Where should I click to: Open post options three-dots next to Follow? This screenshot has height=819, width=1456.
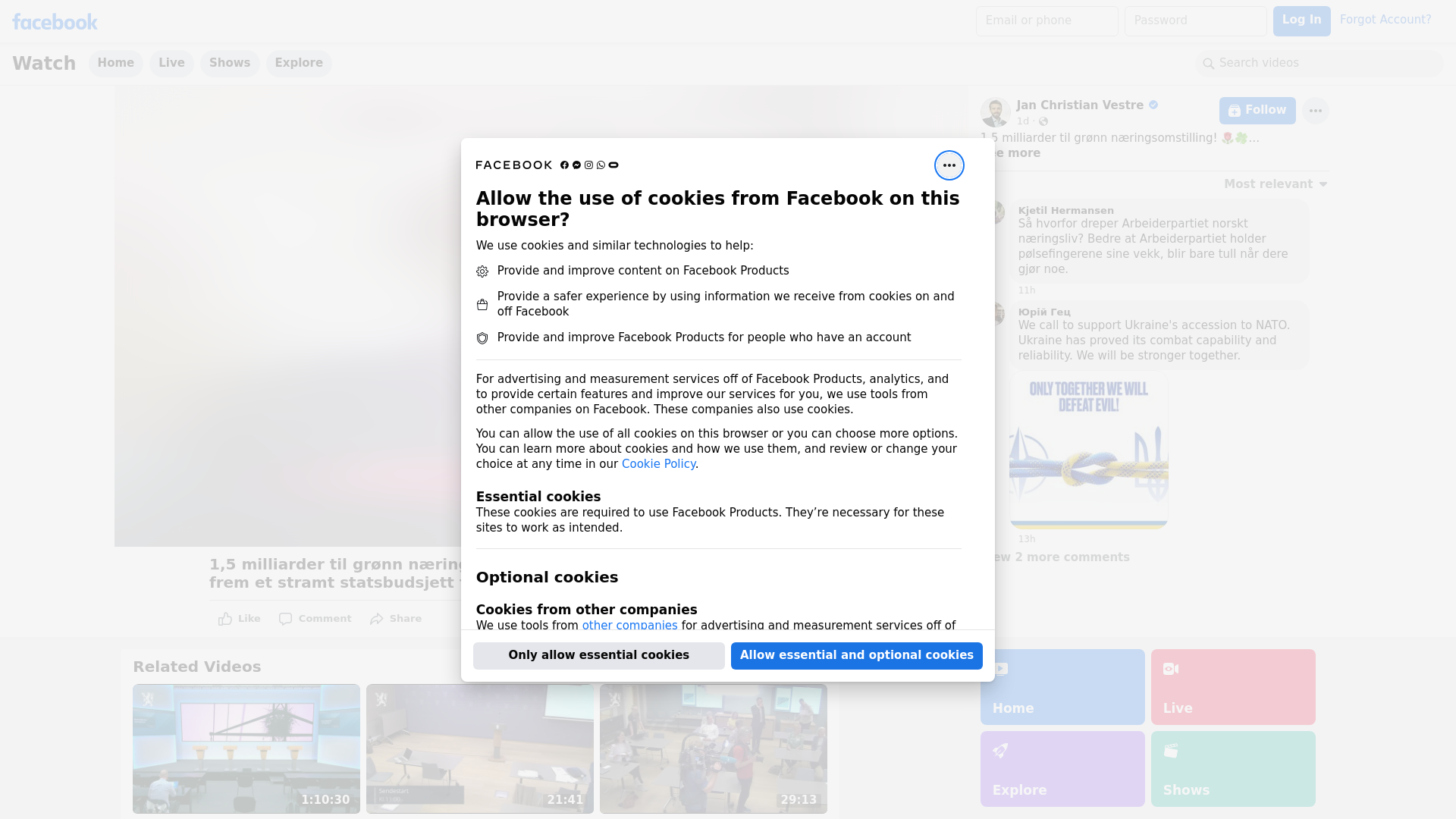click(x=1316, y=111)
